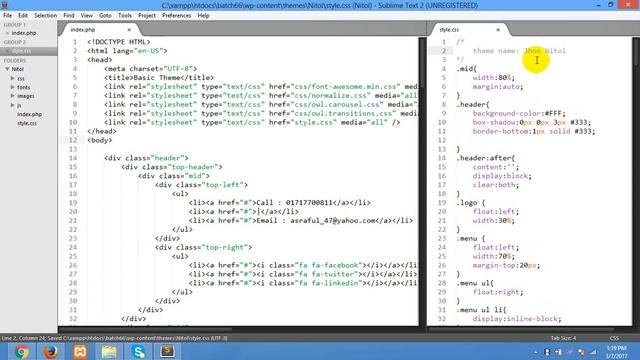Click the display:inline-block; rule
The width and height of the screenshot is (640, 360).
tap(517, 319)
